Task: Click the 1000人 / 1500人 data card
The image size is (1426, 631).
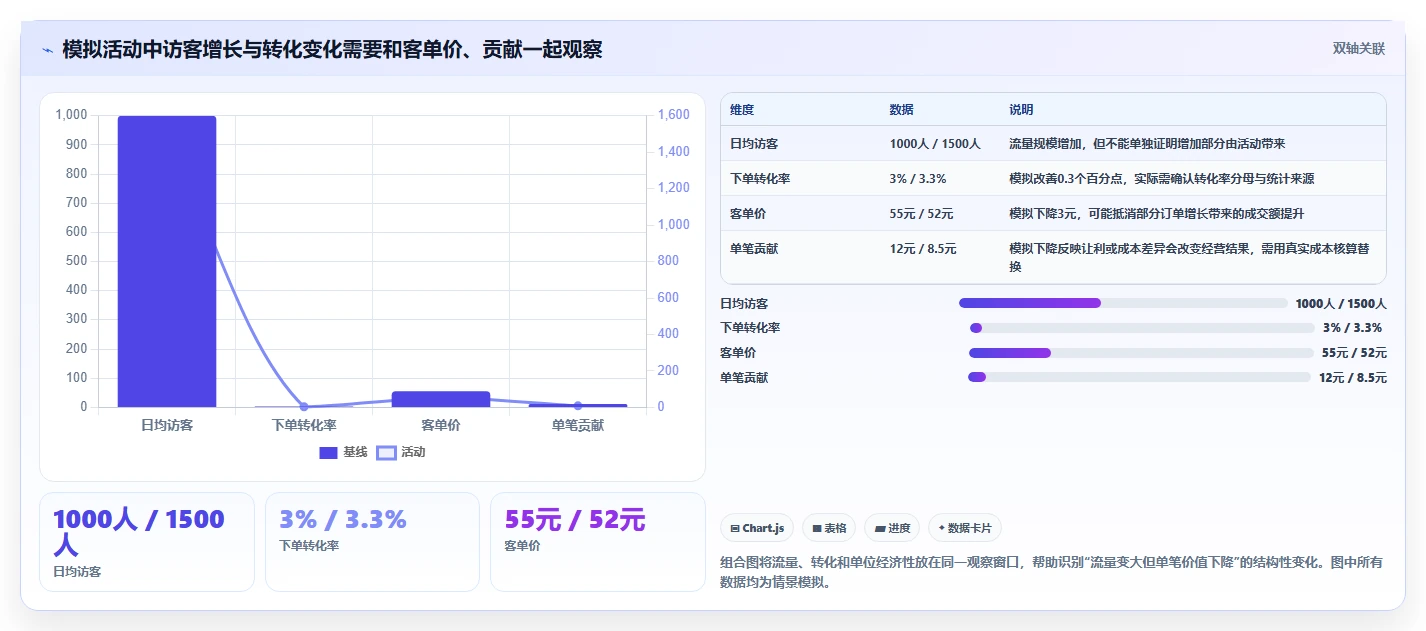Action: tap(147, 542)
